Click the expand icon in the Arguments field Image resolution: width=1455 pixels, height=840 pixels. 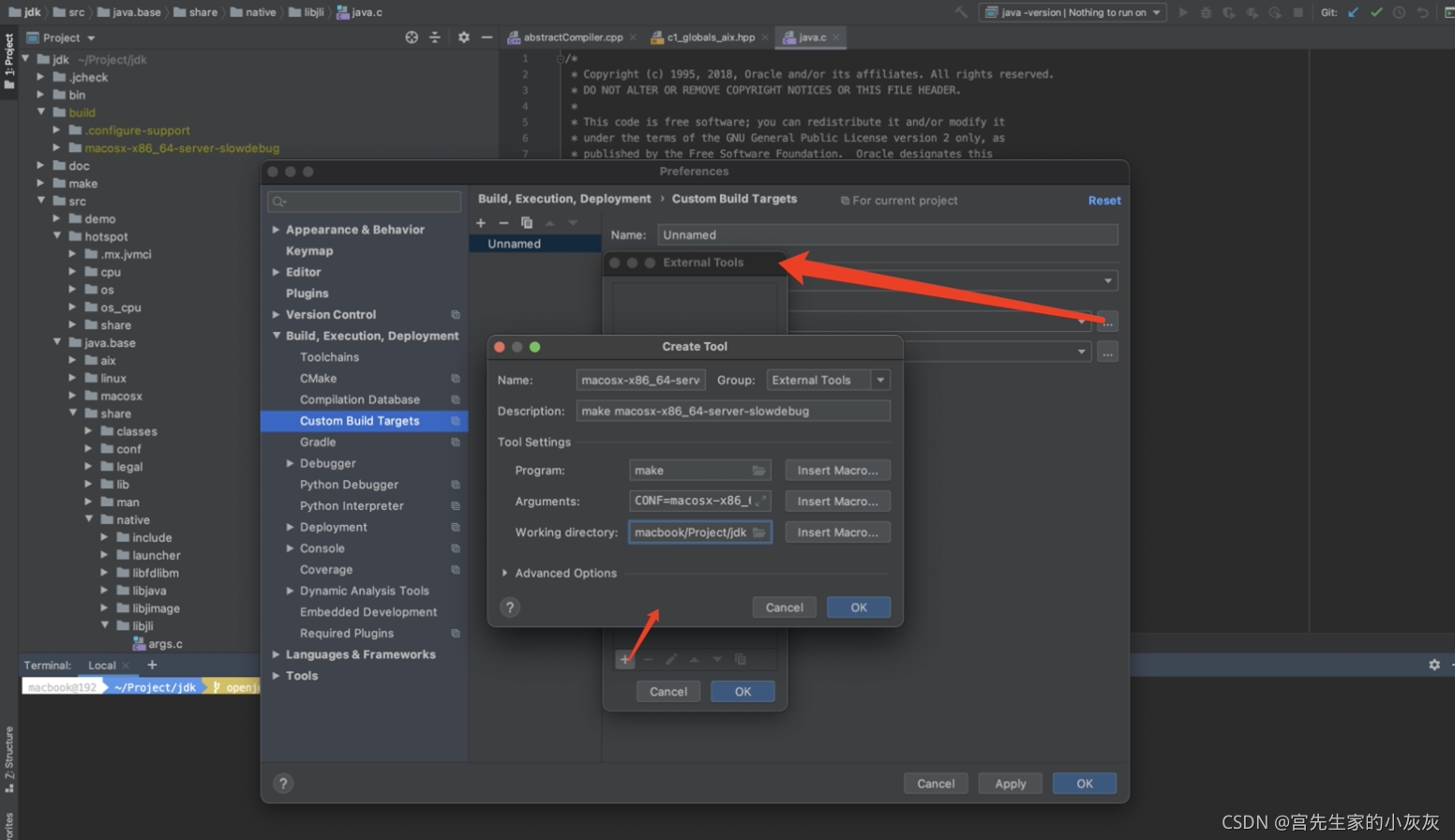click(x=761, y=502)
